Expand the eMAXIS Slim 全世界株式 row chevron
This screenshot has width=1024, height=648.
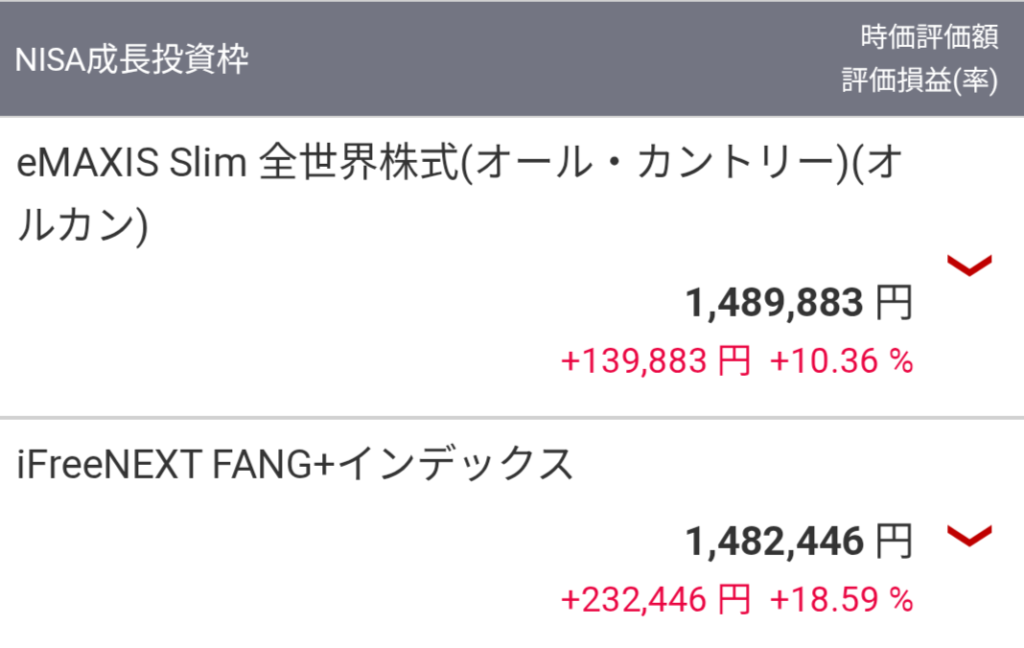[x=970, y=265]
